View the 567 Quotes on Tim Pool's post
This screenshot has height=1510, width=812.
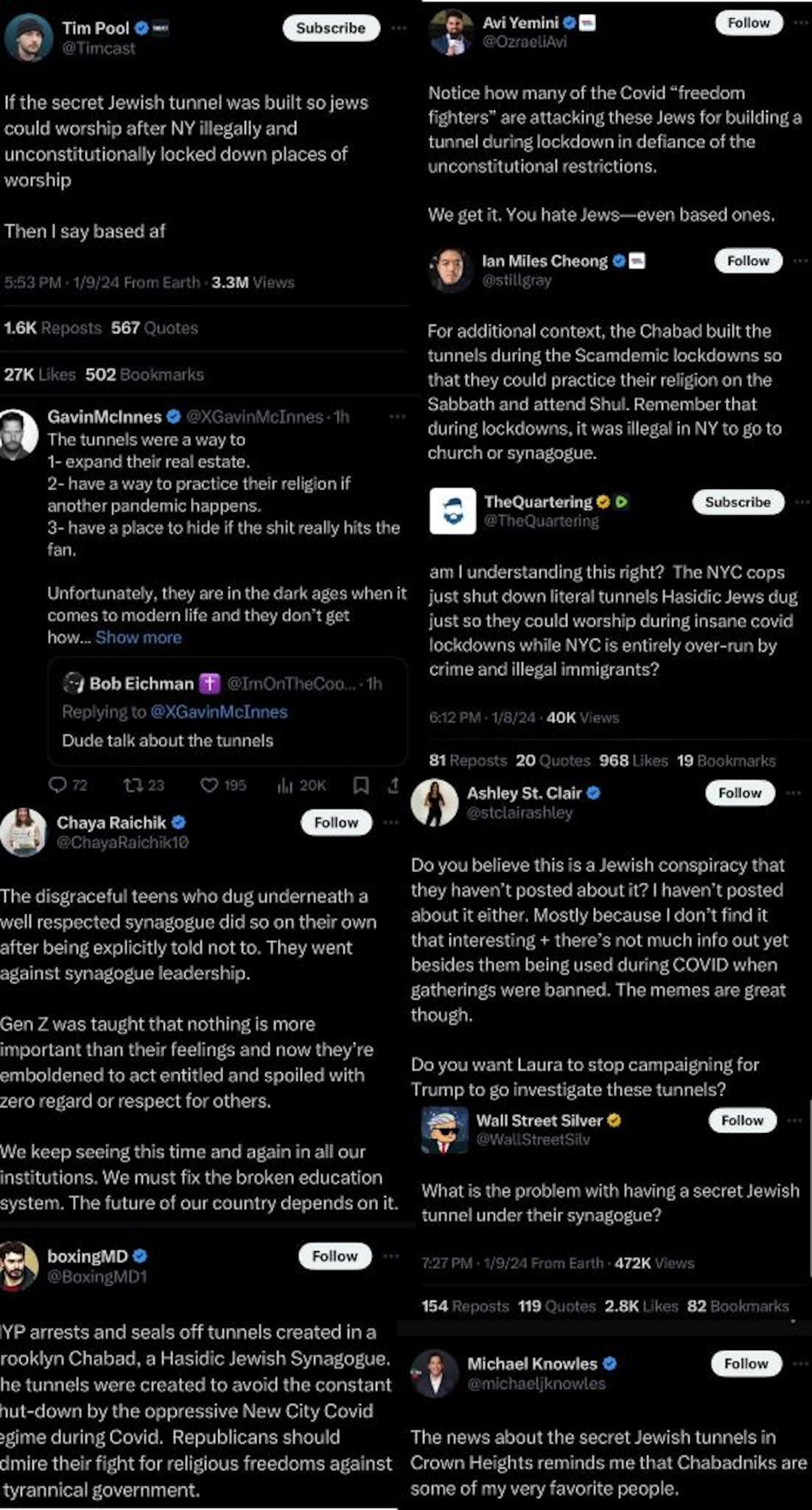pos(154,328)
